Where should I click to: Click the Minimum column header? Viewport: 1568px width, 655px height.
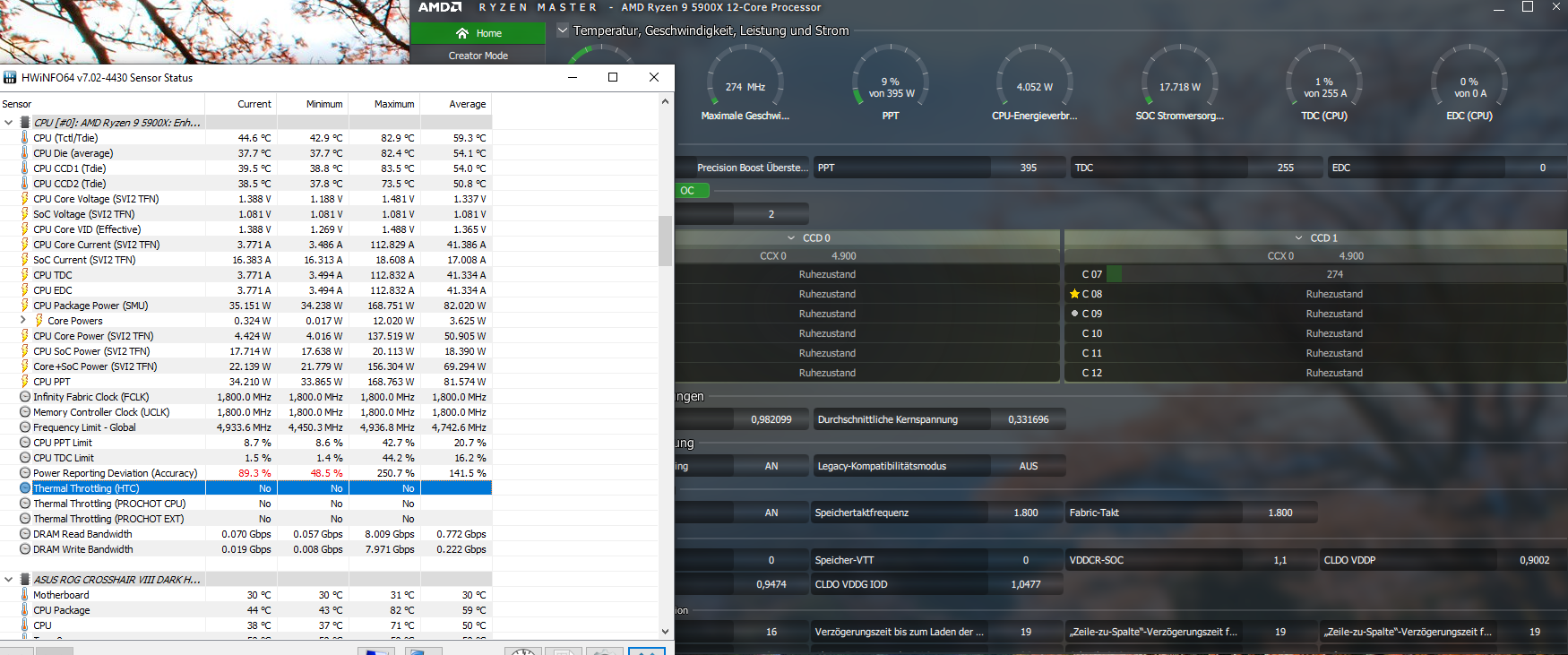pos(313,104)
